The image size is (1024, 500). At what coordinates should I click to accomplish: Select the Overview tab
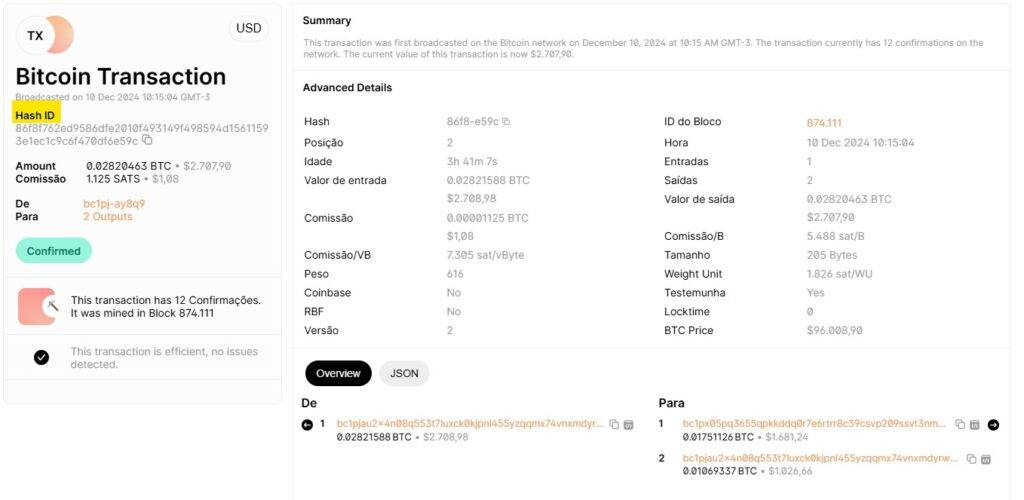click(x=338, y=373)
